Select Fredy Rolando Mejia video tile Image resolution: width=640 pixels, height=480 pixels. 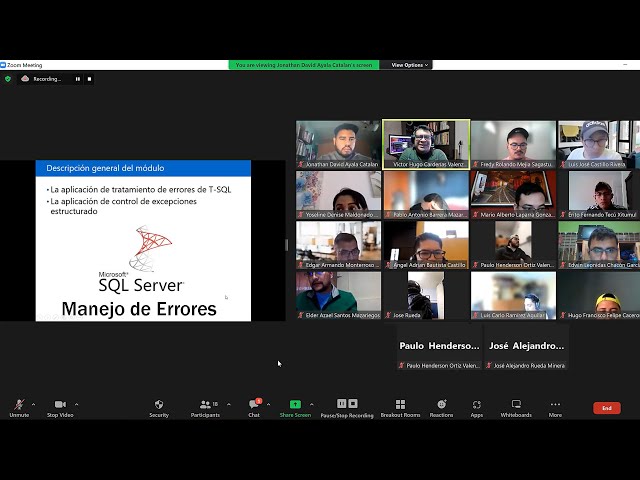click(513, 144)
